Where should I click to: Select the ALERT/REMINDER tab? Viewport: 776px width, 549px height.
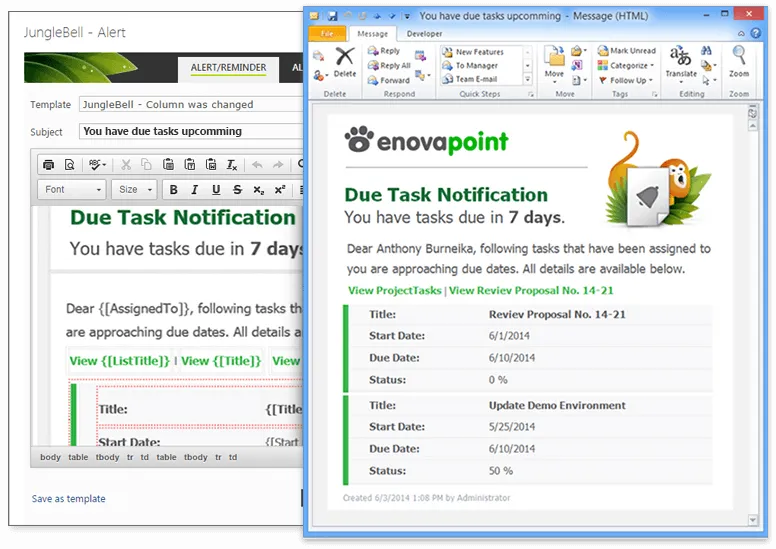click(x=229, y=68)
